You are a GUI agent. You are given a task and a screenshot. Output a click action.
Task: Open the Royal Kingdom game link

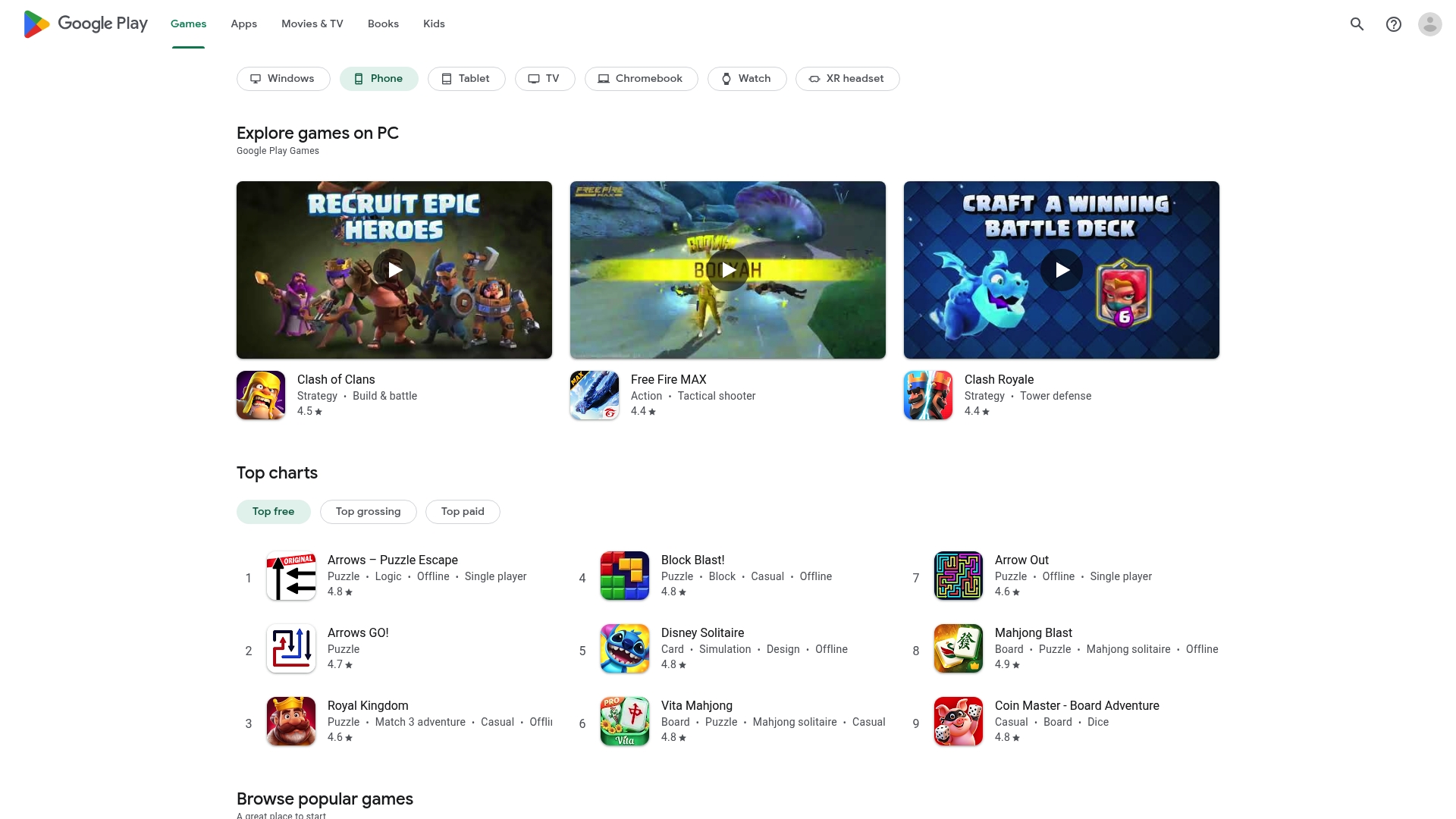tap(368, 705)
